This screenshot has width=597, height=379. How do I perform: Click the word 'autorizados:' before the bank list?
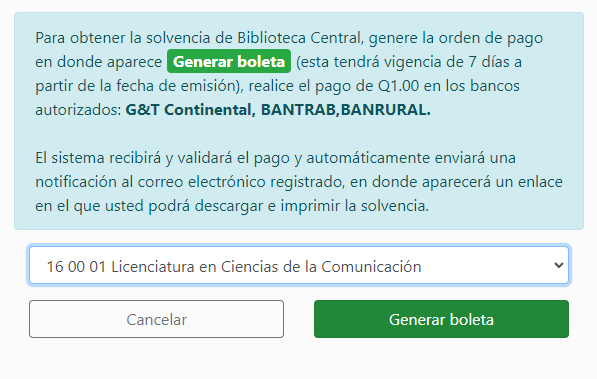[78, 110]
